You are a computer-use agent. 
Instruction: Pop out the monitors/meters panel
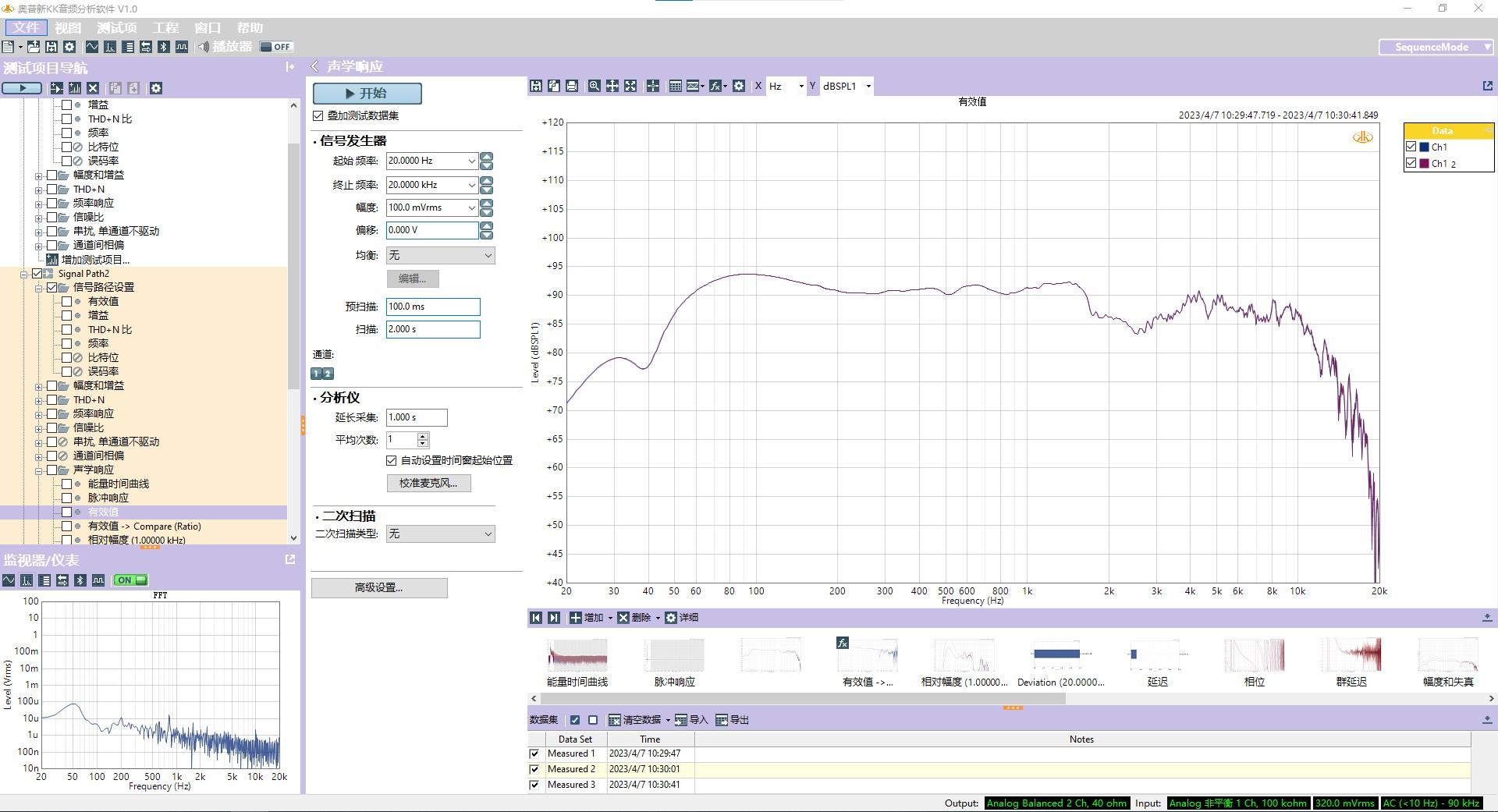[290, 559]
